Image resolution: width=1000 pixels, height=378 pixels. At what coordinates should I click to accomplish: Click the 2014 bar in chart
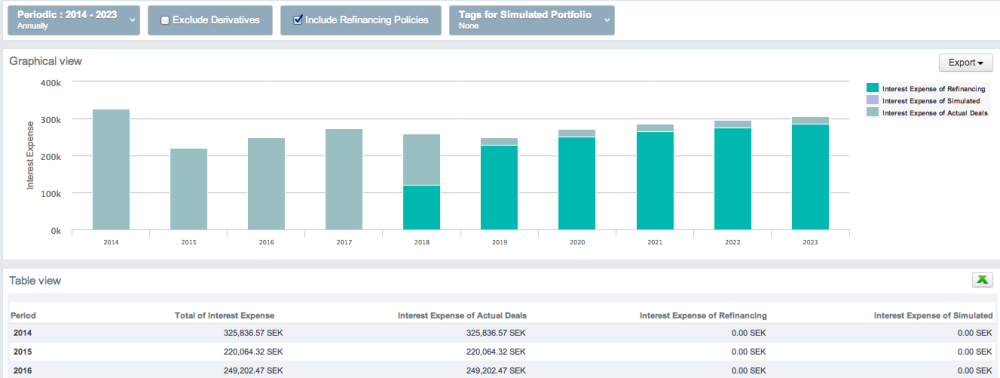(111, 169)
